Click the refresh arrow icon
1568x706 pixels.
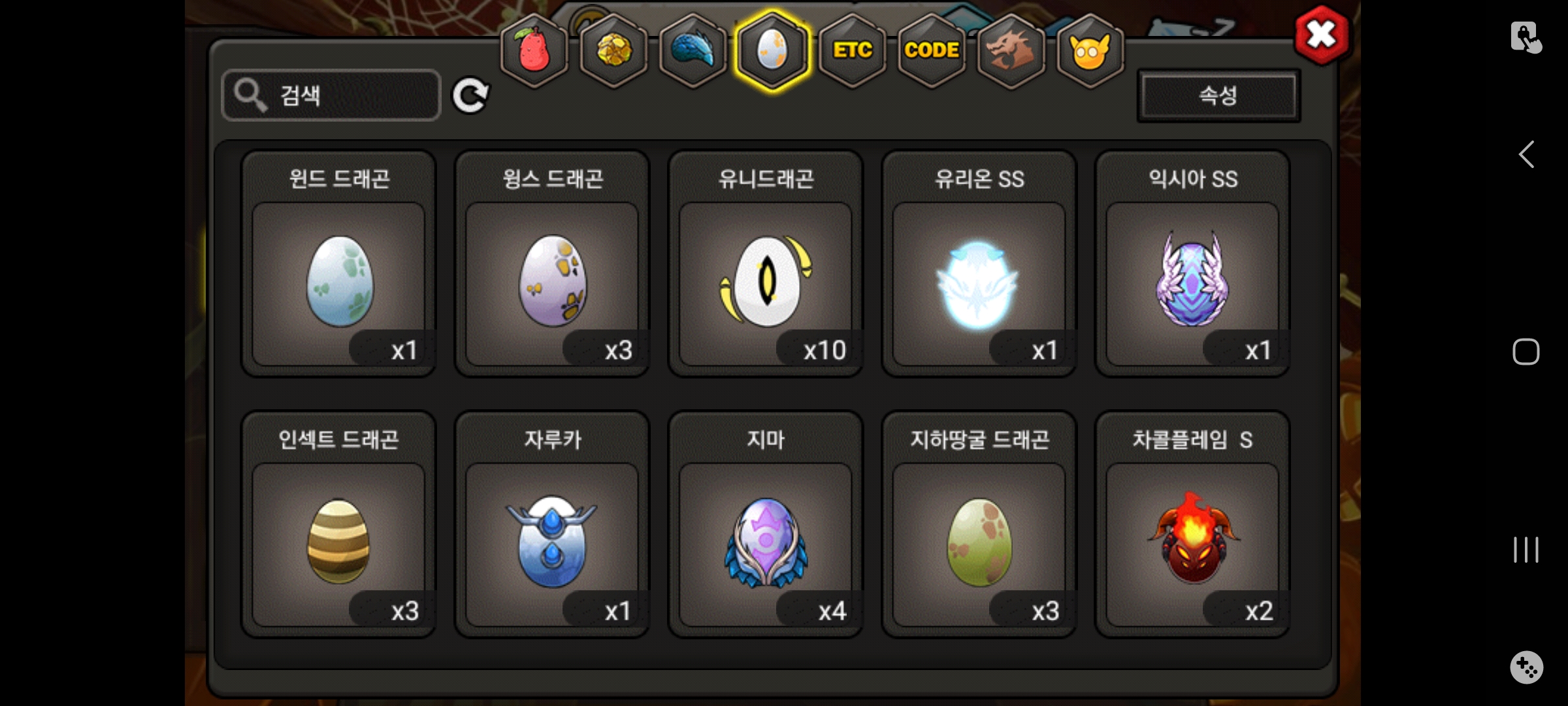point(470,95)
